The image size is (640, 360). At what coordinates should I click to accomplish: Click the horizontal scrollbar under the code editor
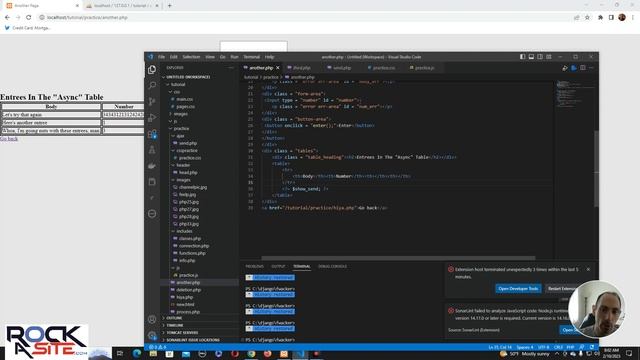[398, 258]
